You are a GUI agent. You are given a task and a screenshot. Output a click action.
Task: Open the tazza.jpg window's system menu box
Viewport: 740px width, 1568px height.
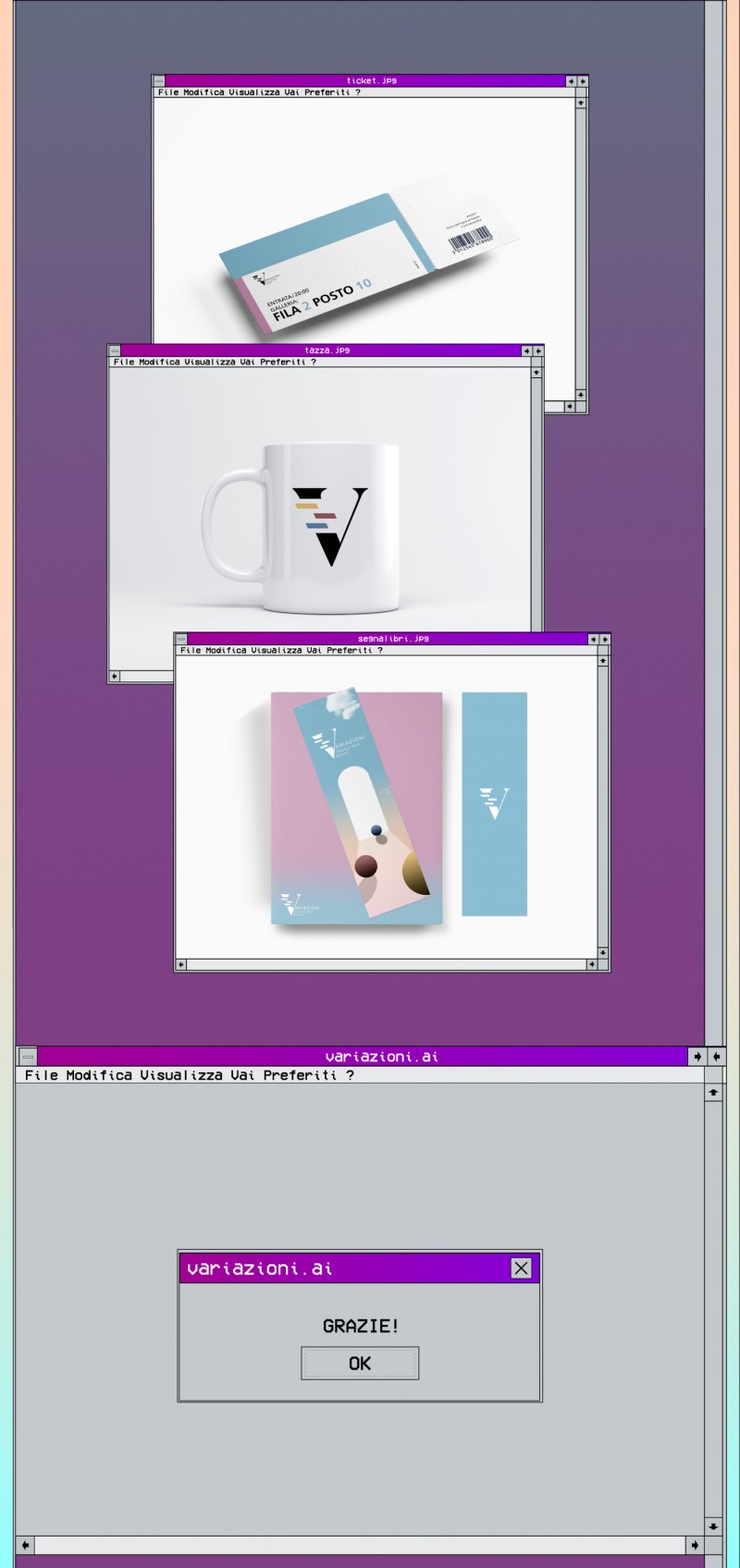coord(114,350)
